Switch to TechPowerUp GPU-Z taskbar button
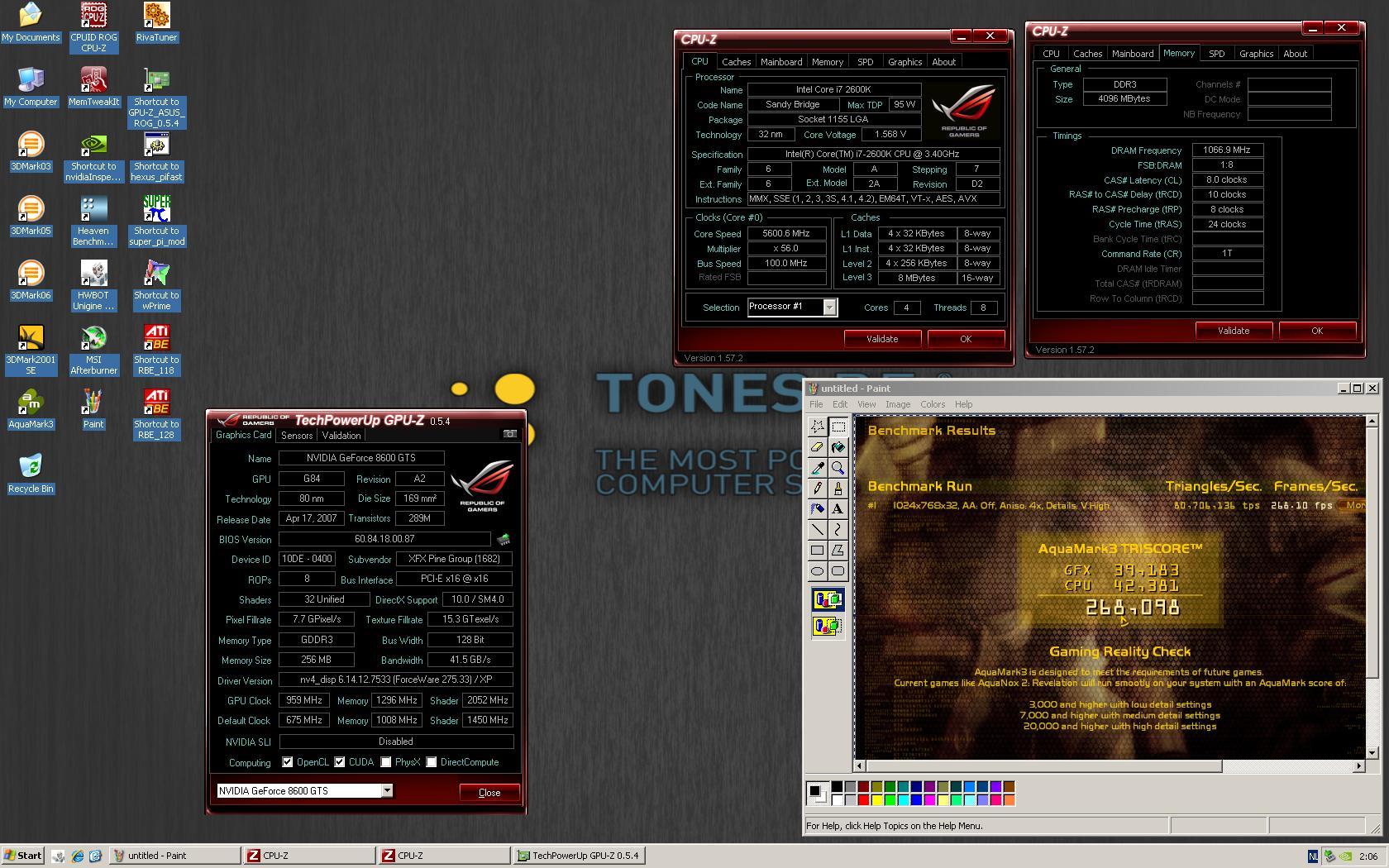This screenshot has height=868, width=1389. (579, 856)
